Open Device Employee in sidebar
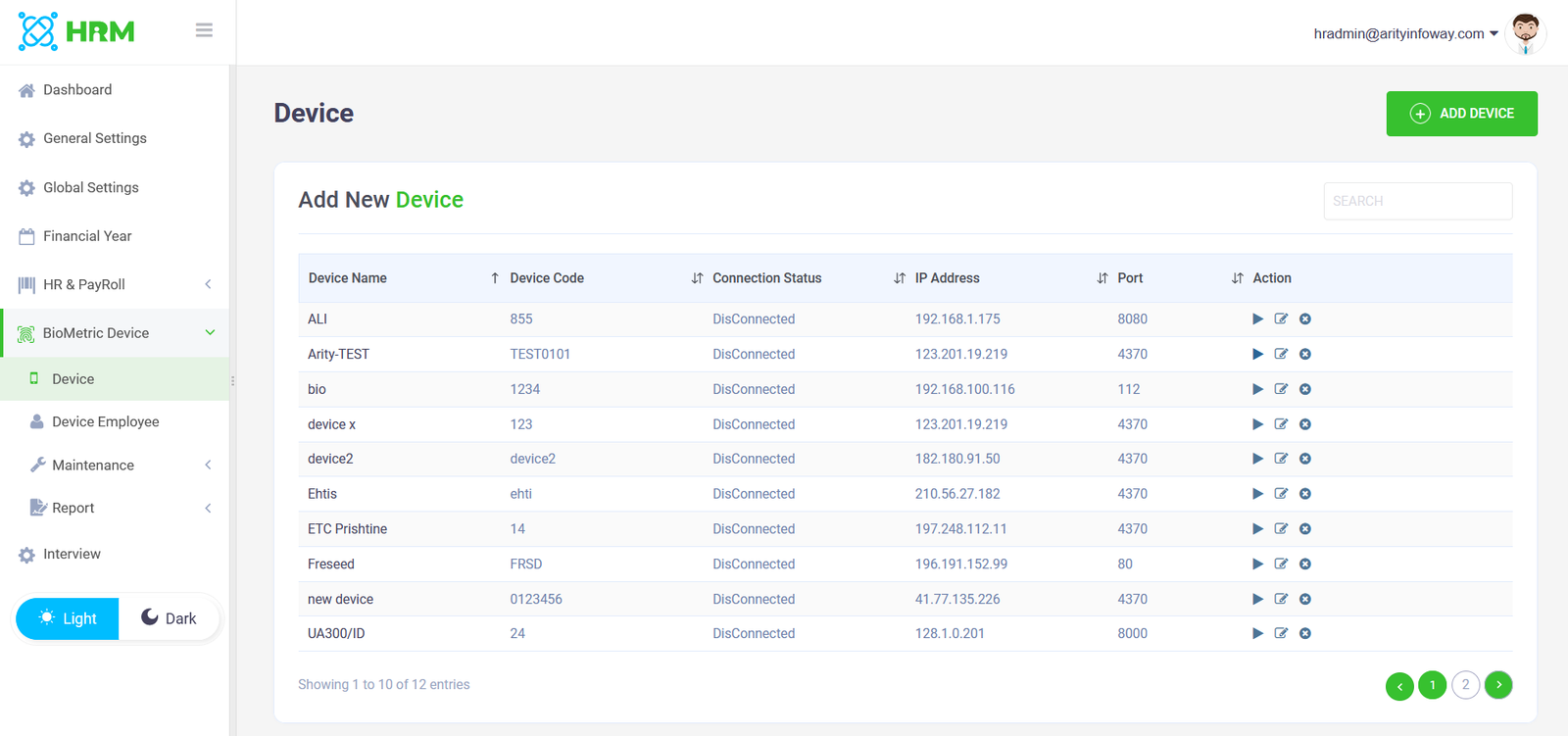This screenshot has height=736, width=1568. (105, 421)
